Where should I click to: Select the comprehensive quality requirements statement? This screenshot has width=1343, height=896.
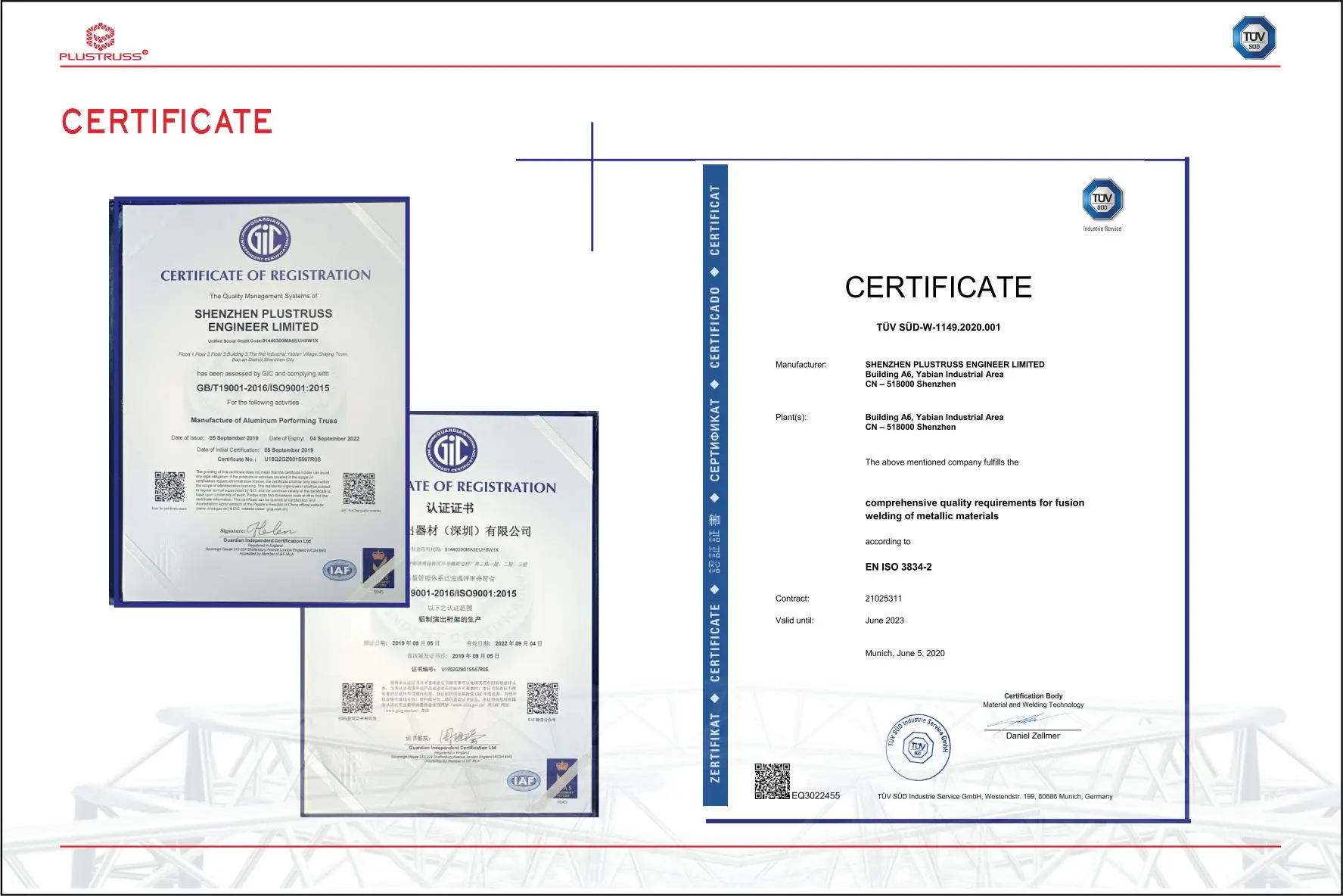975,509
